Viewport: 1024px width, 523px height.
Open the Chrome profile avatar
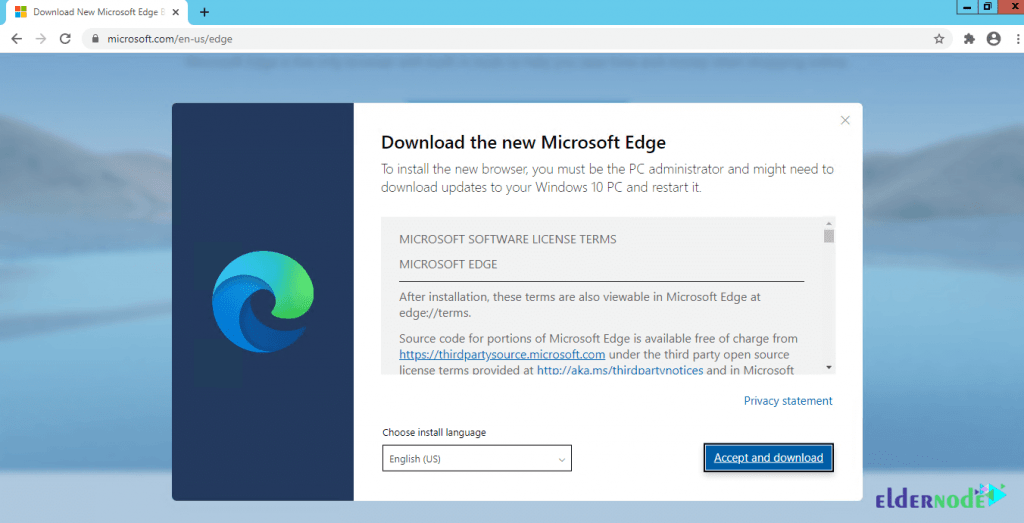994,39
